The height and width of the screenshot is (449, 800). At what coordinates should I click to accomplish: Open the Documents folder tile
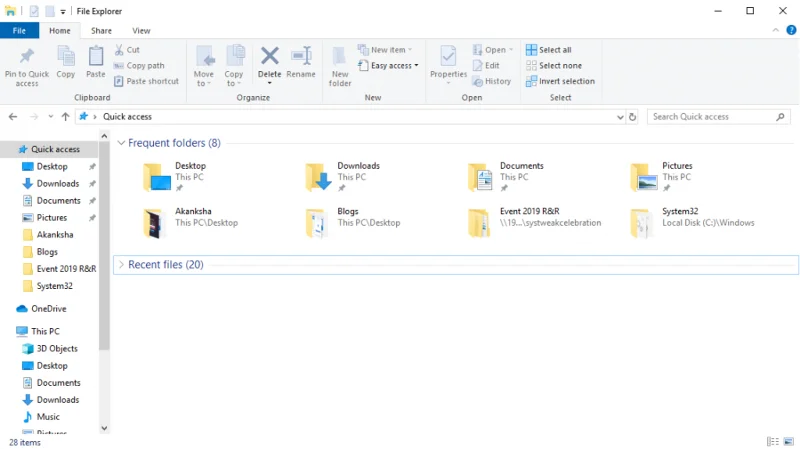point(505,177)
